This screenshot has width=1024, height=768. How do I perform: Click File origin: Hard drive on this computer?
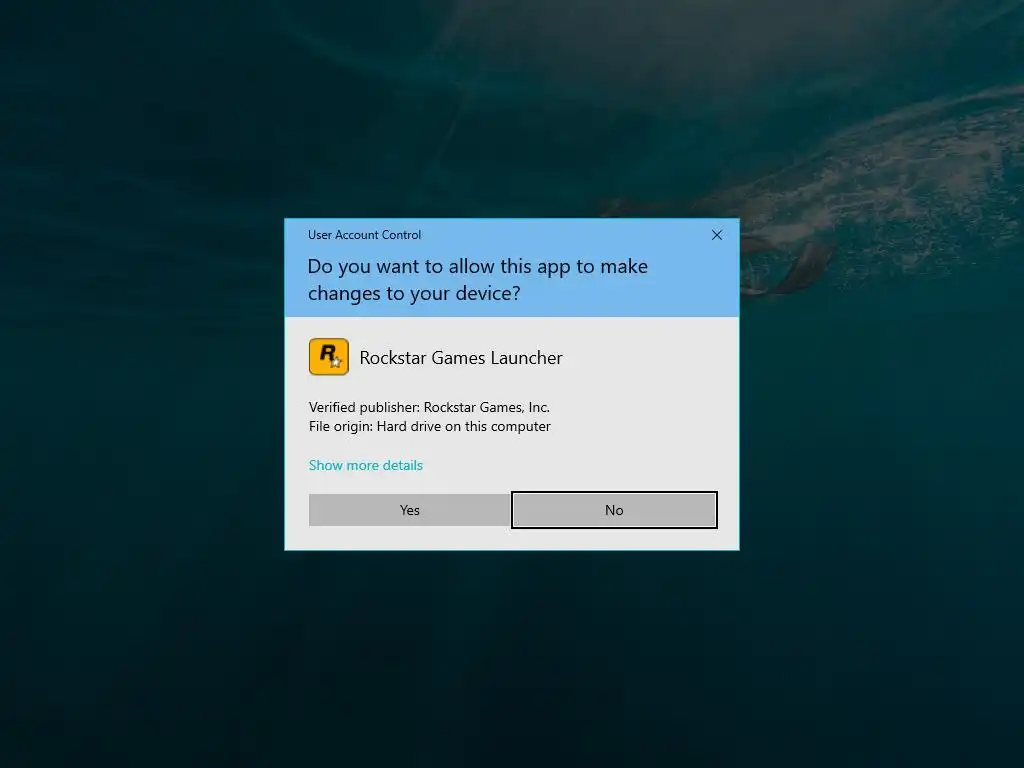[x=430, y=426]
